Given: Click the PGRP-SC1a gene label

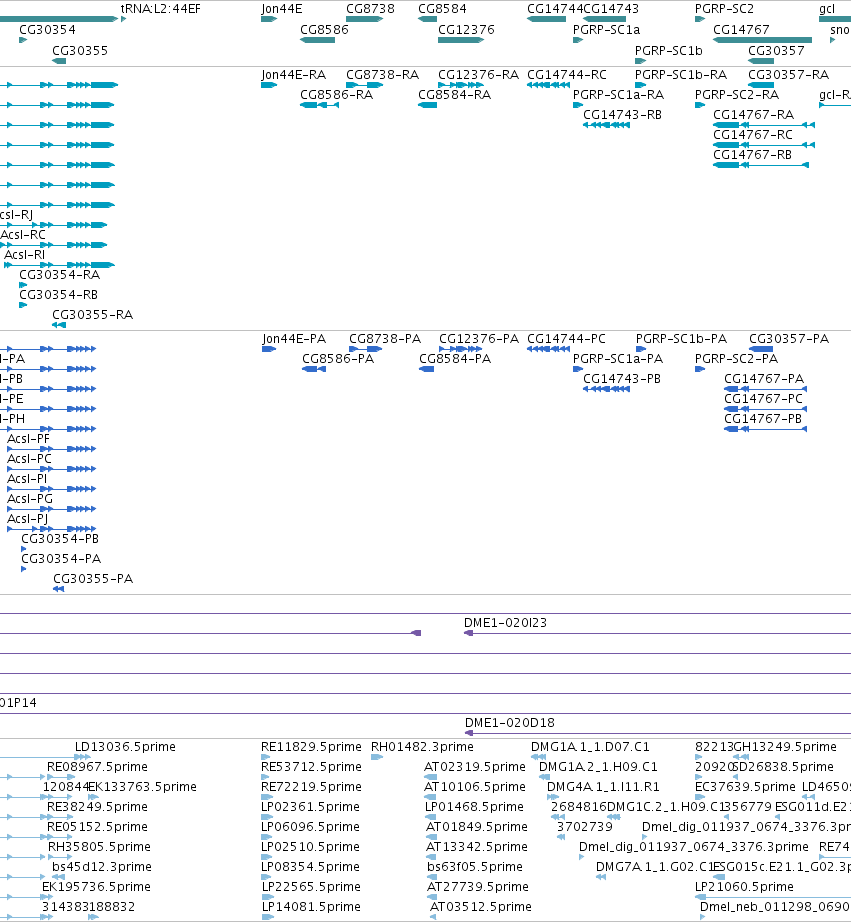Looking at the screenshot, I should point(606,29).
